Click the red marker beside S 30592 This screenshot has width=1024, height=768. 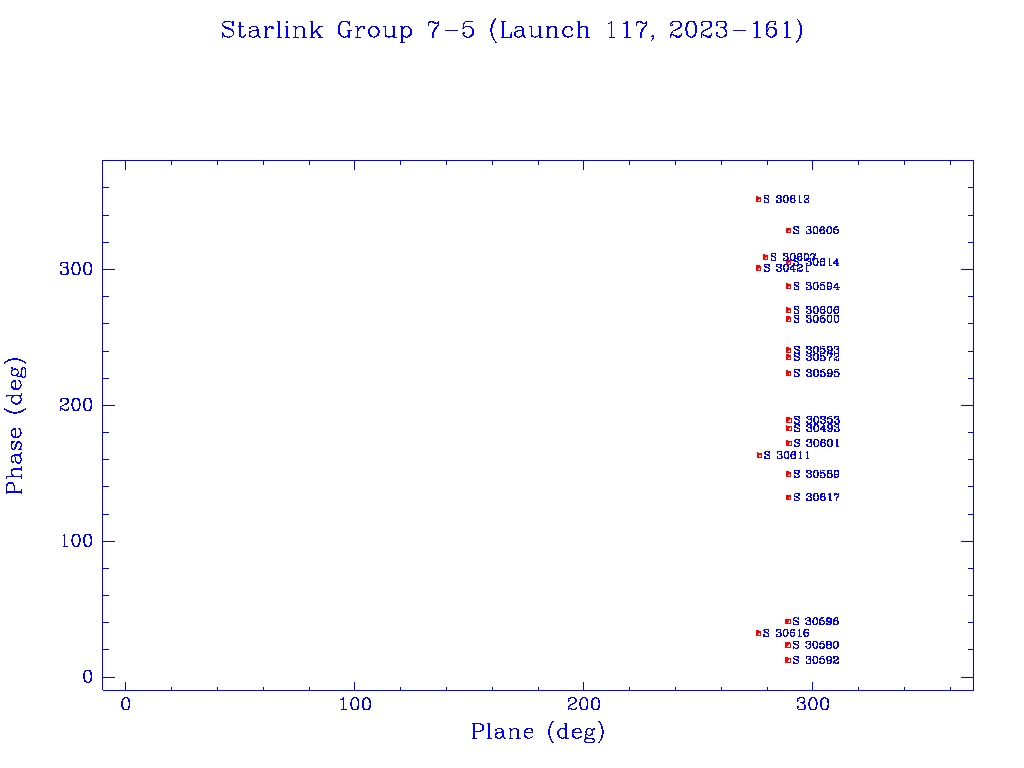click(788, 660)
